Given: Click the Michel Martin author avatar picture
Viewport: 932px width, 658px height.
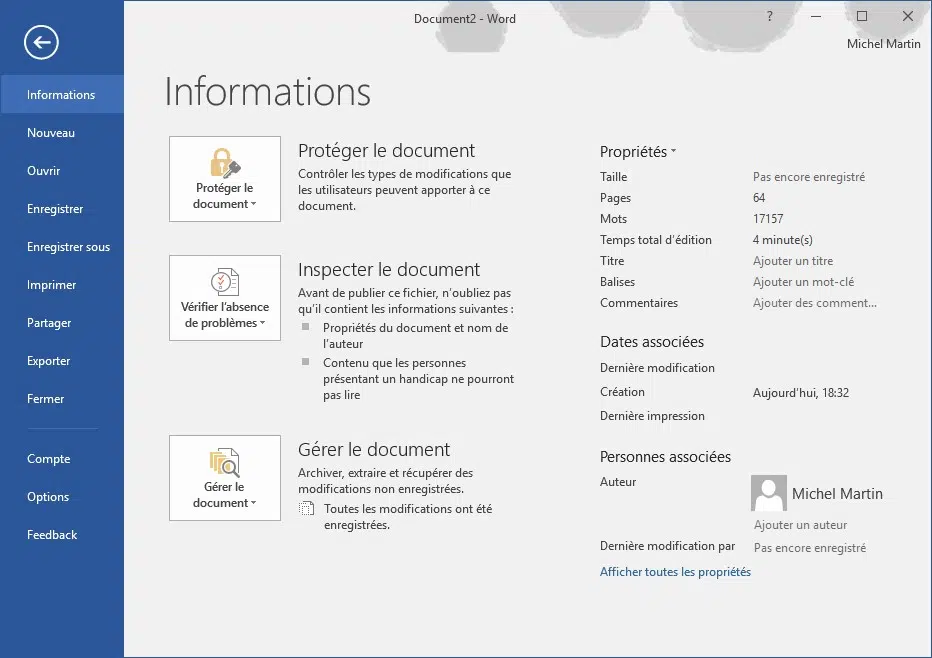Looking at the screenshot, I should [769, 493].
